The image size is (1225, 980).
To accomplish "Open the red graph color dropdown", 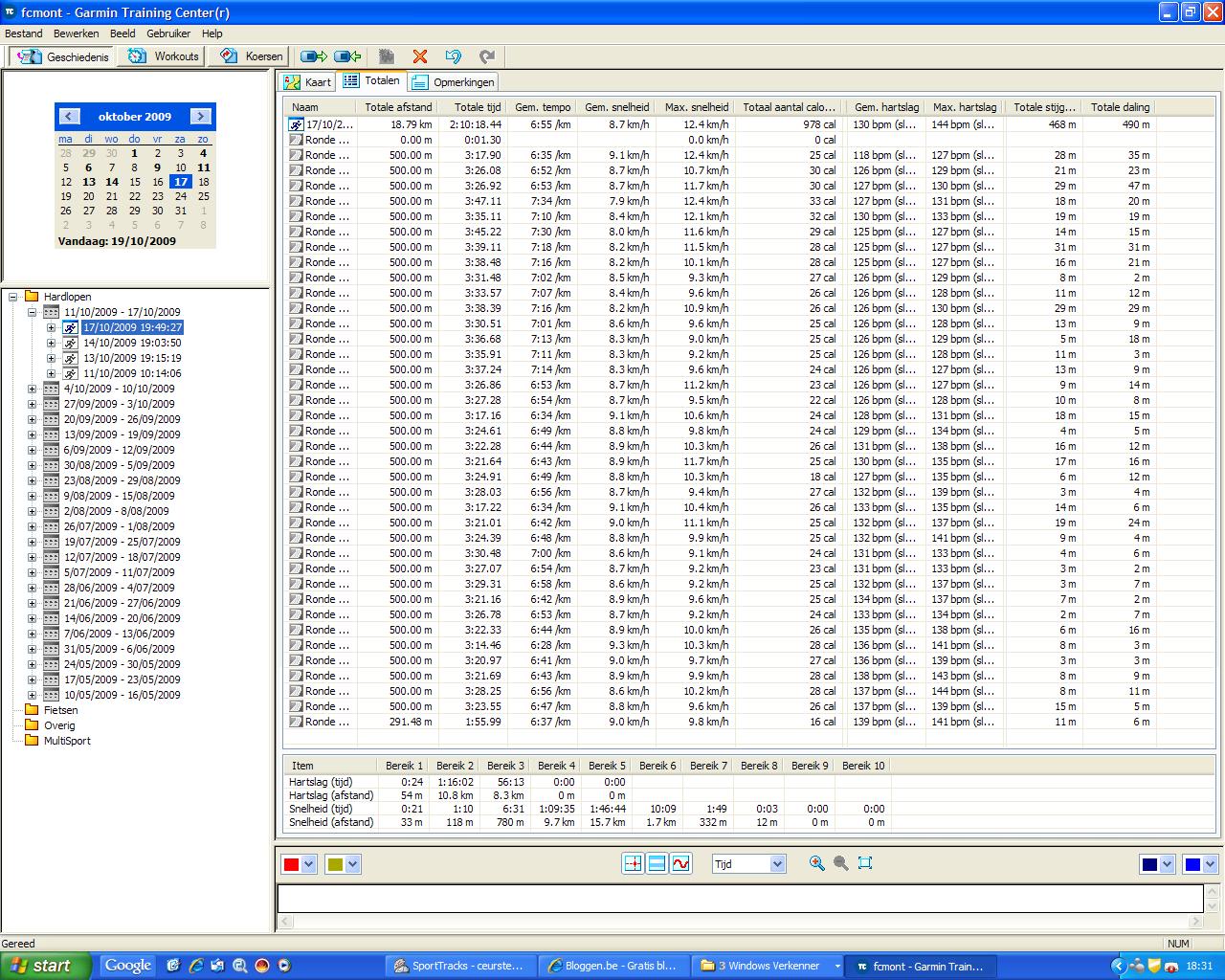I will point(308,864).
